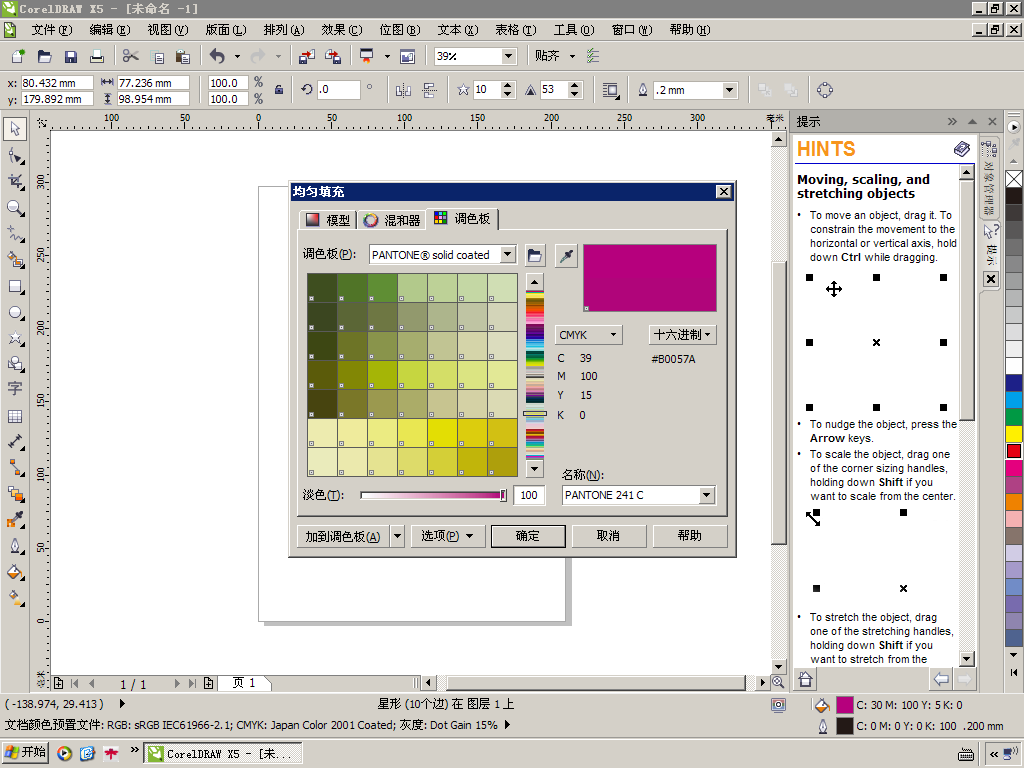Undo the last action
This screenshot has height=768, width=1024.
(217, 56)
